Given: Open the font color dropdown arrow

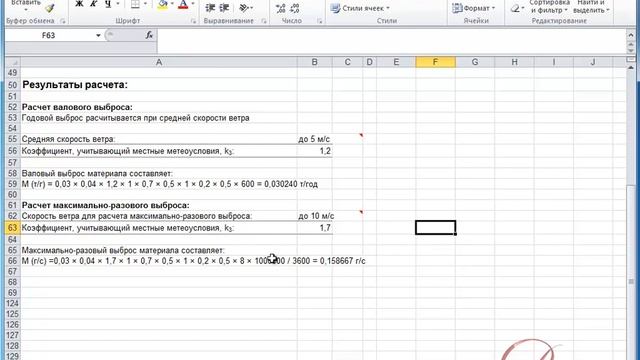Looking at the screenshot, I should (193, 4).
